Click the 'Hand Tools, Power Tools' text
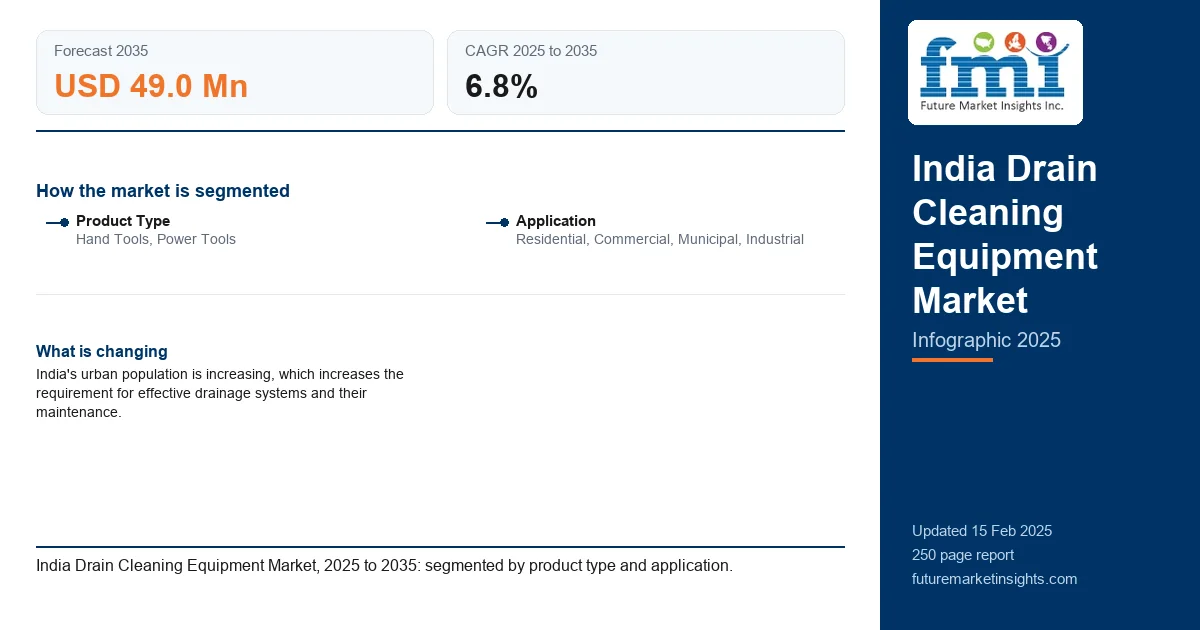1200x630 pixels. (x=156, y=239)
